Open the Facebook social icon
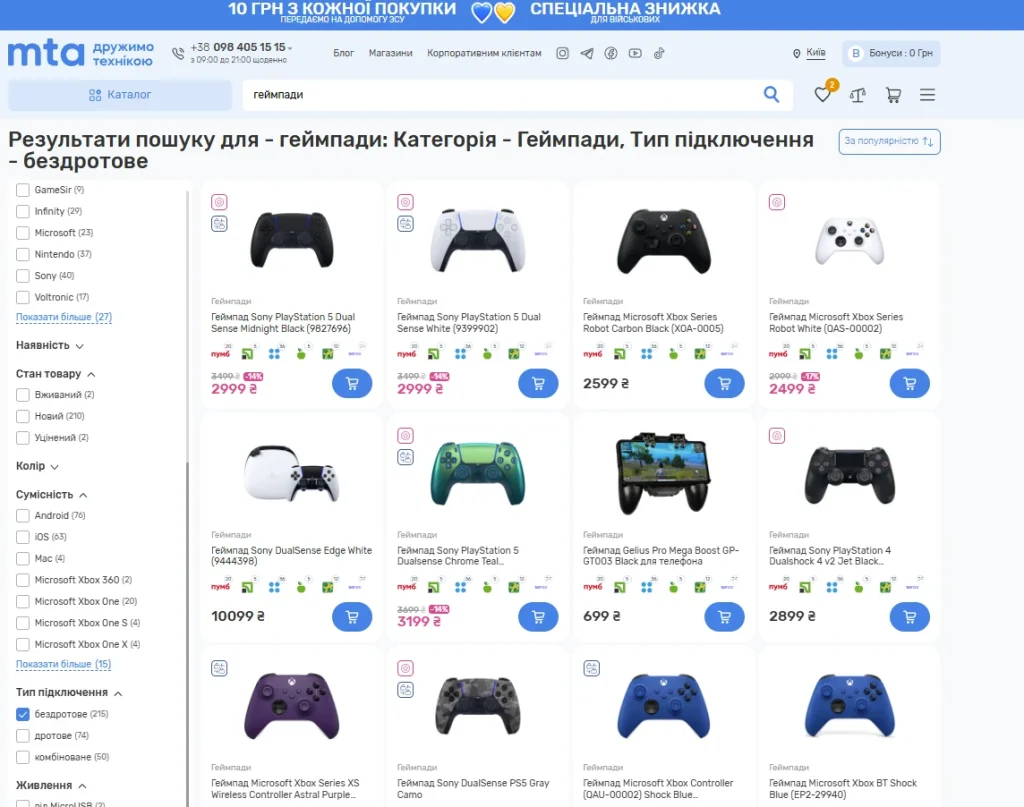Screen dimensions: 1024x807 click(x=611, y=54)
